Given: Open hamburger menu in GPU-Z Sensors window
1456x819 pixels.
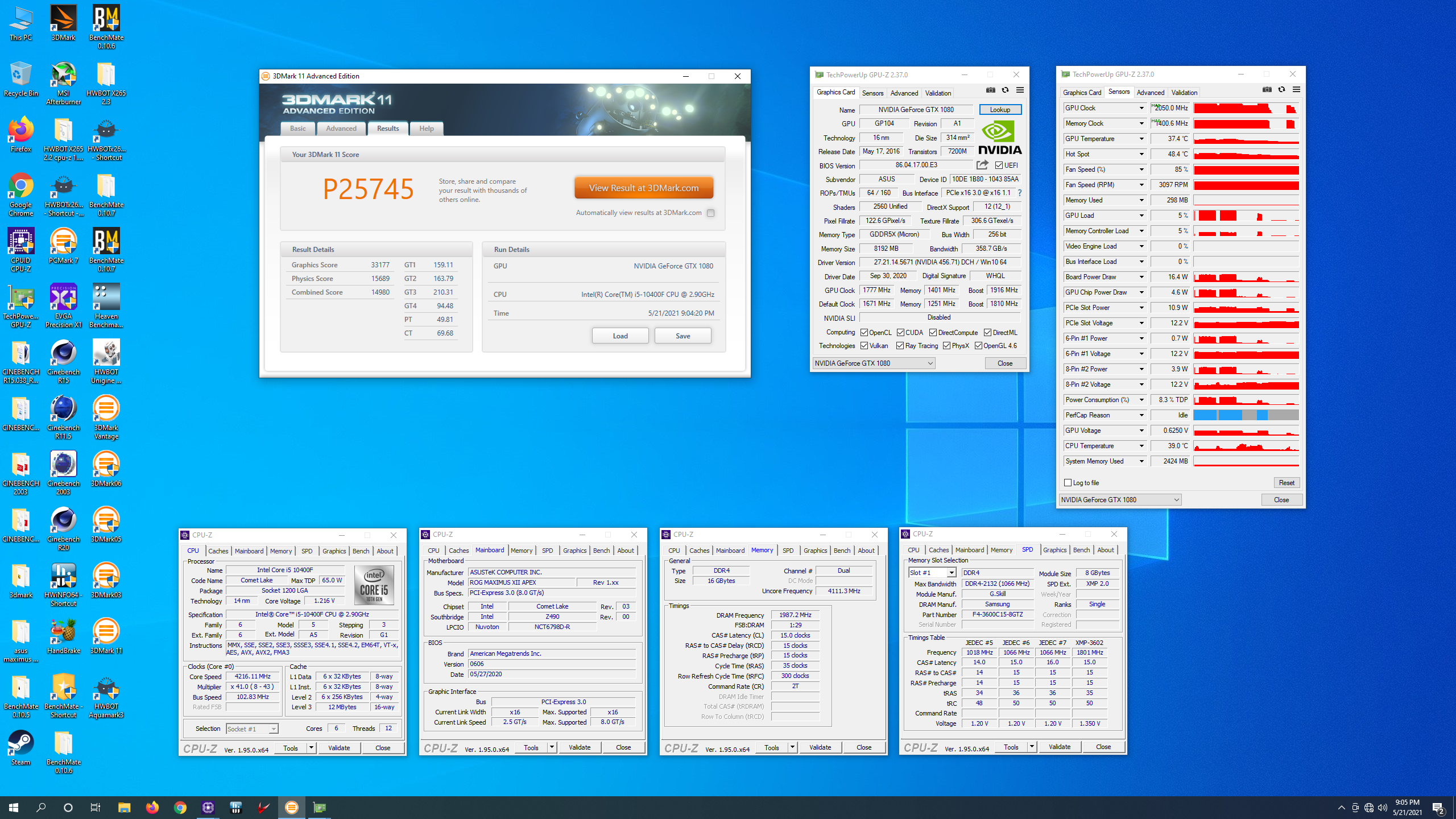Looking at the screenshot, I should click(1297, 90).
